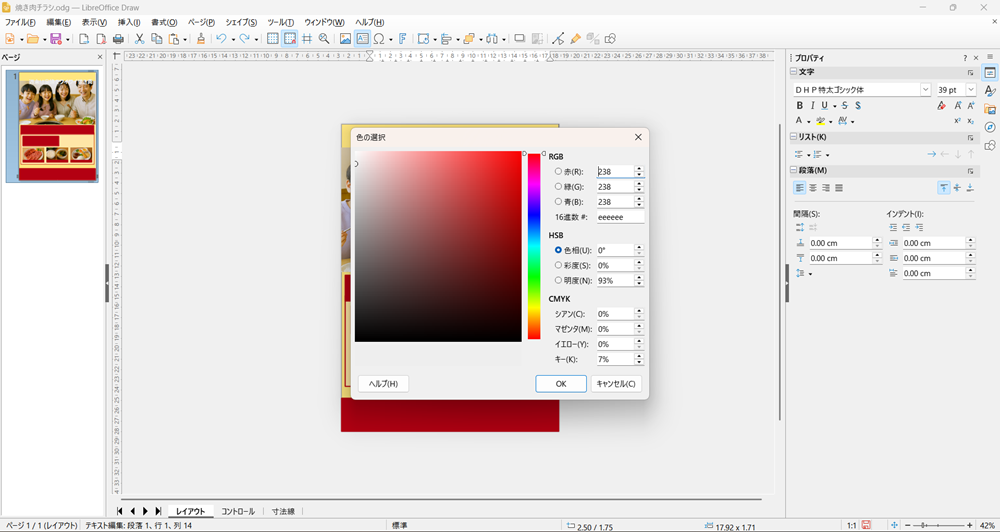The width and height of the screenshot is (1000, 532).
Task: Click the Helplines while moving icon
Action: point(307,38)
